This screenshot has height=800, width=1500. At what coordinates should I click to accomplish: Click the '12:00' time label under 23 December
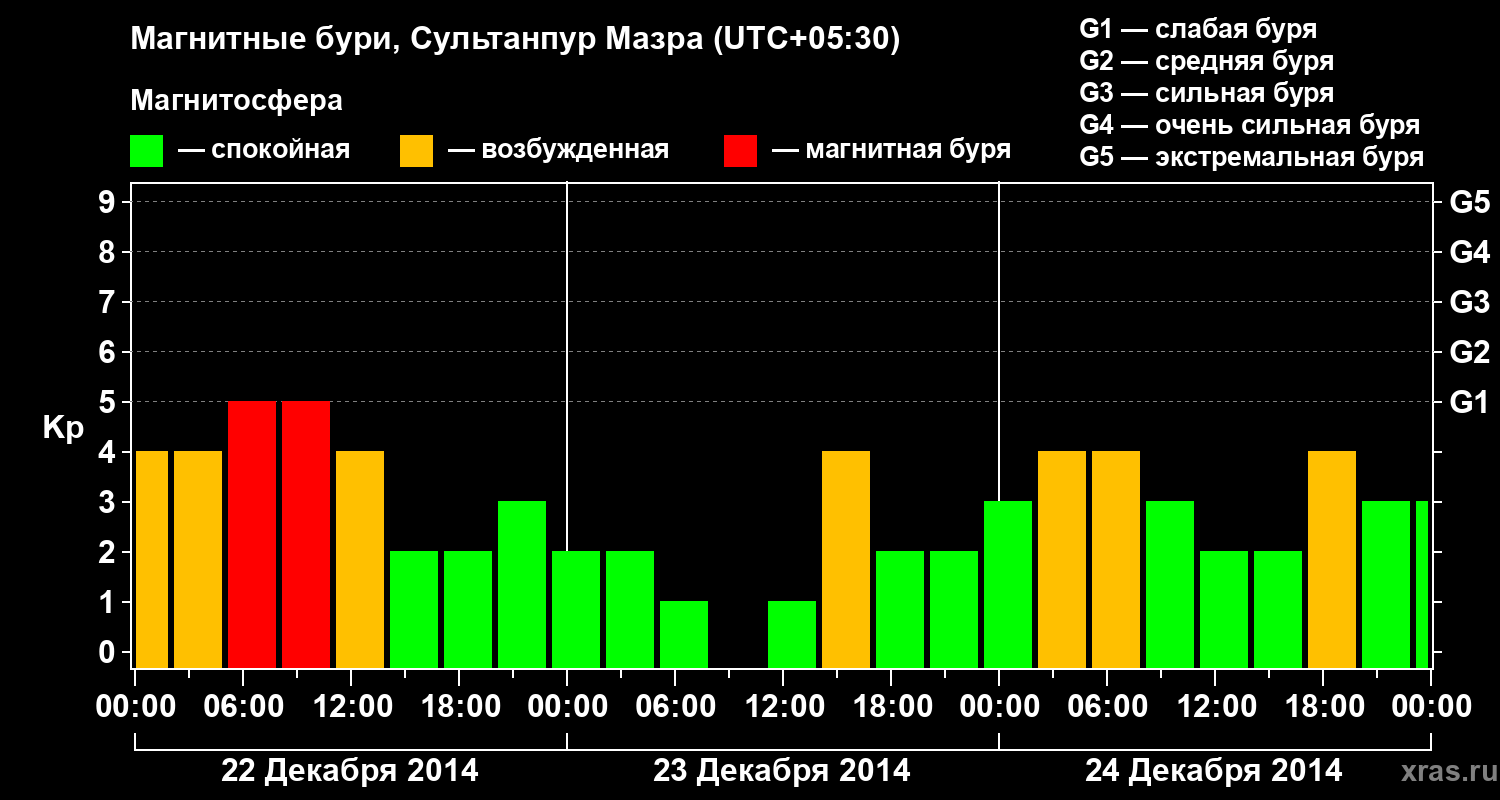(x=784, y=707)
